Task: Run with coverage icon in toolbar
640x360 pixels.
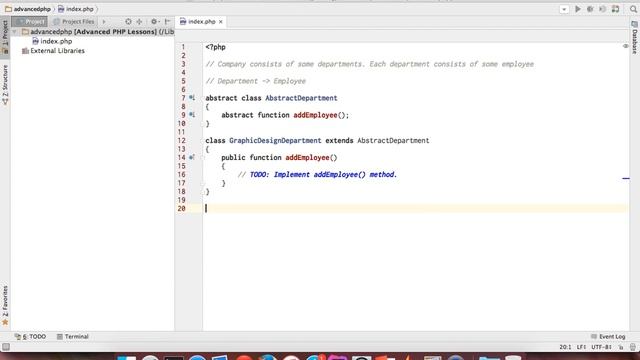Action: coord(602,9)
